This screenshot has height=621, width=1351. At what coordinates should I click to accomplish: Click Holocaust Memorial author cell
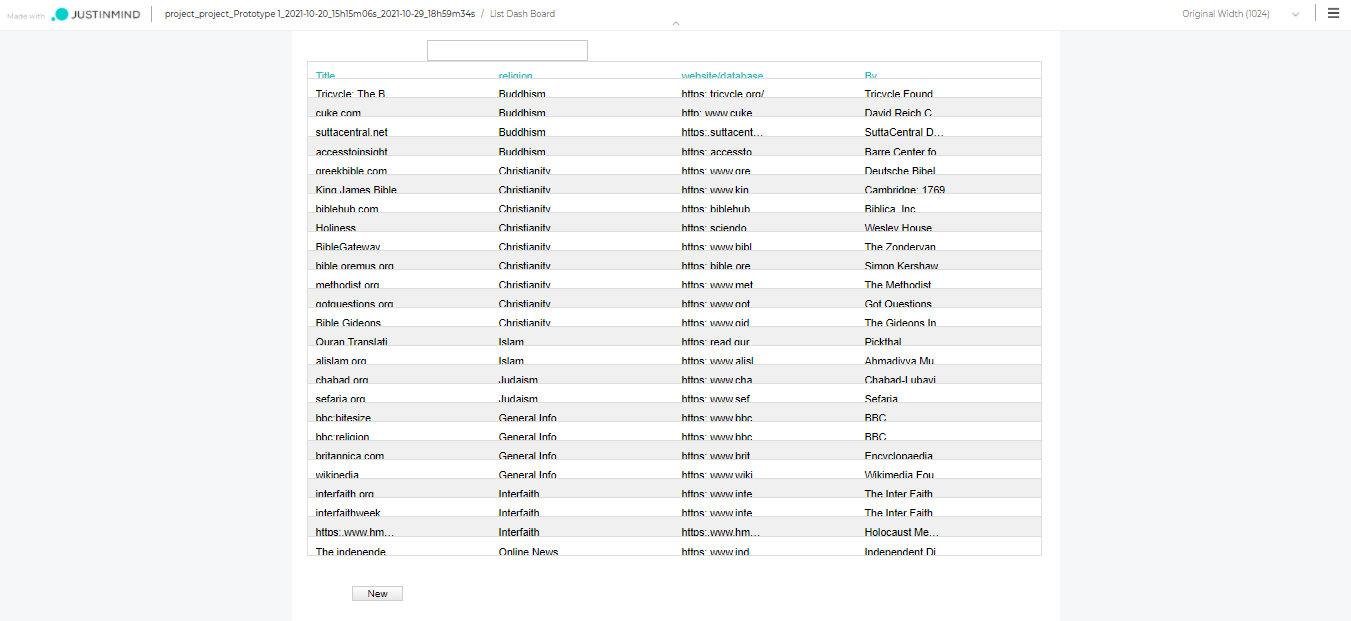pos(901,532)
